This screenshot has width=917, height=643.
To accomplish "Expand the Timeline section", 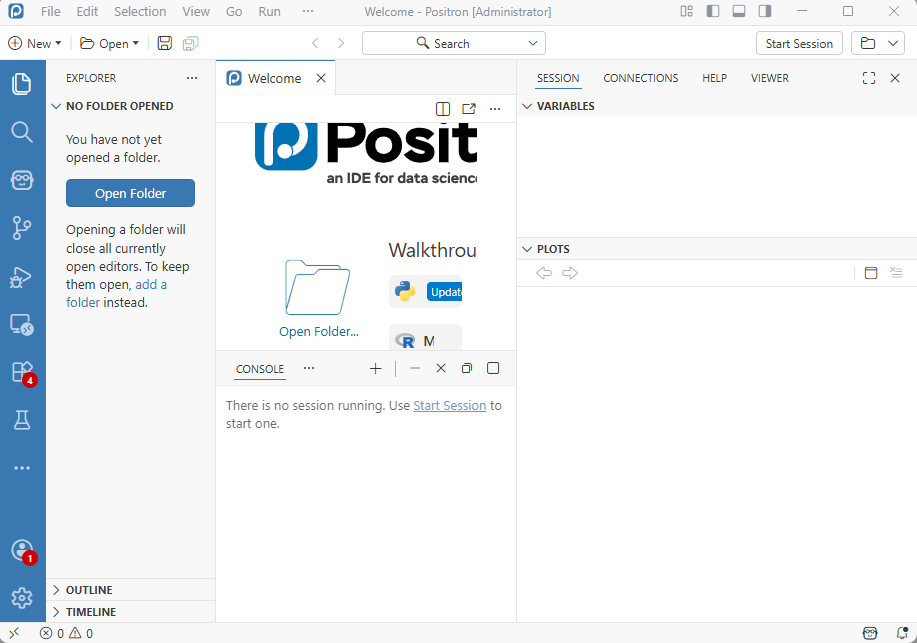I will (x=90, y=612).
